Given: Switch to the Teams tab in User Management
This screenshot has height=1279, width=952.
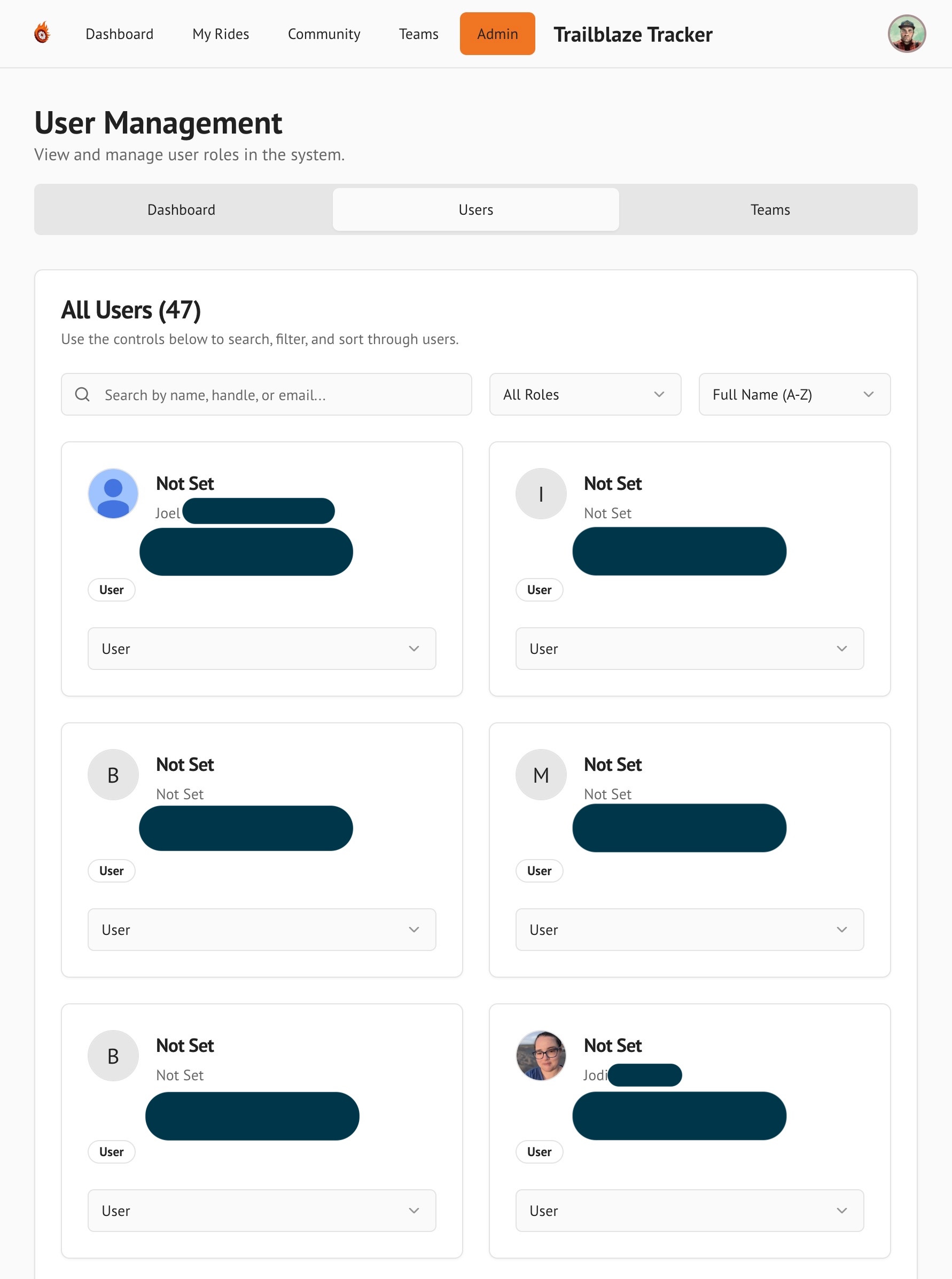Looking at the screenshot, I should coord(770,210).
